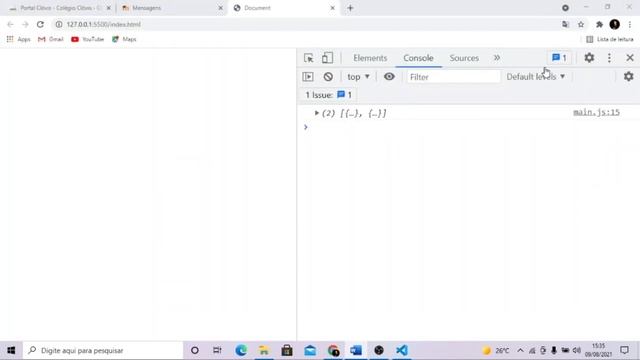The width and height of the screenshot is (640, 360).
Task: Open the Default levels dropdown
Action: (536, 77)
